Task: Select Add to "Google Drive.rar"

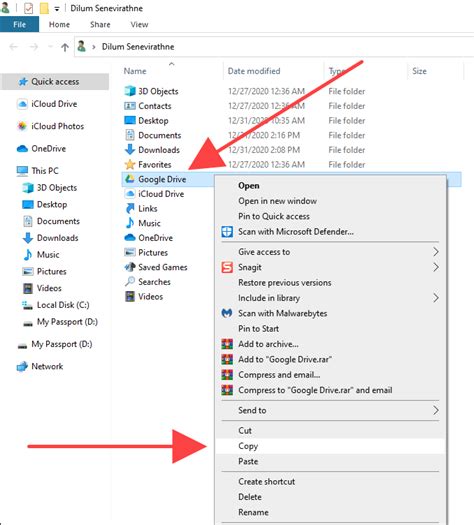Action: [330, 359]
